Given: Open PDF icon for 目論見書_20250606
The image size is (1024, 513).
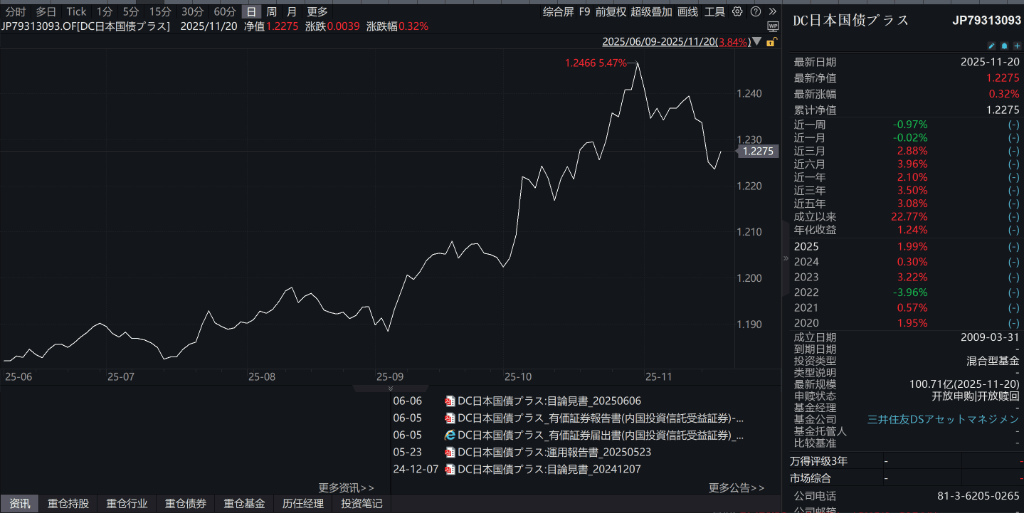Looking at the screenshot, I should [x=450, y=401].
